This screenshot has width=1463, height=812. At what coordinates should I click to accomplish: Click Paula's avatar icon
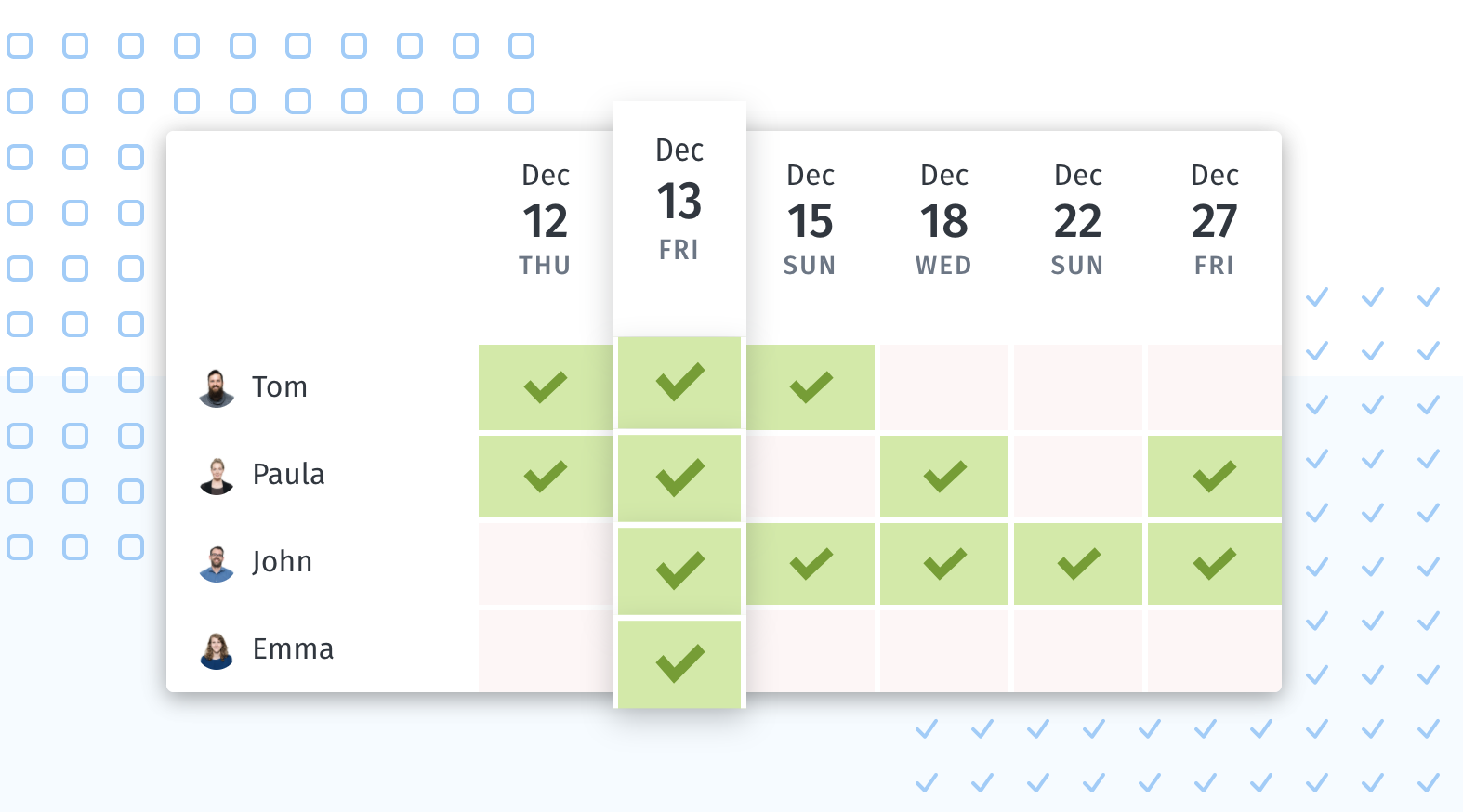coord(217,476)
